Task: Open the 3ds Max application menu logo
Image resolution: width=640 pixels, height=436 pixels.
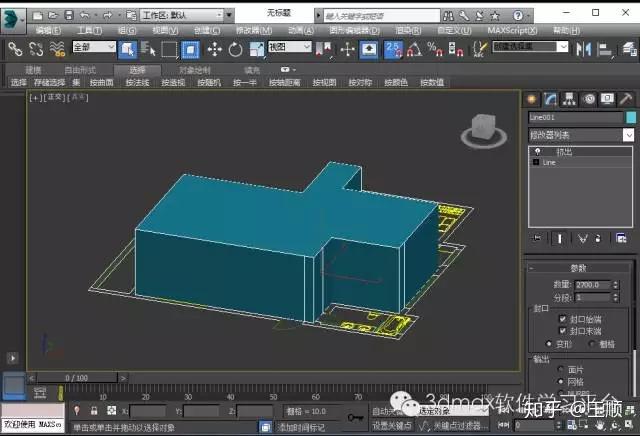Action: pos(13,19)
